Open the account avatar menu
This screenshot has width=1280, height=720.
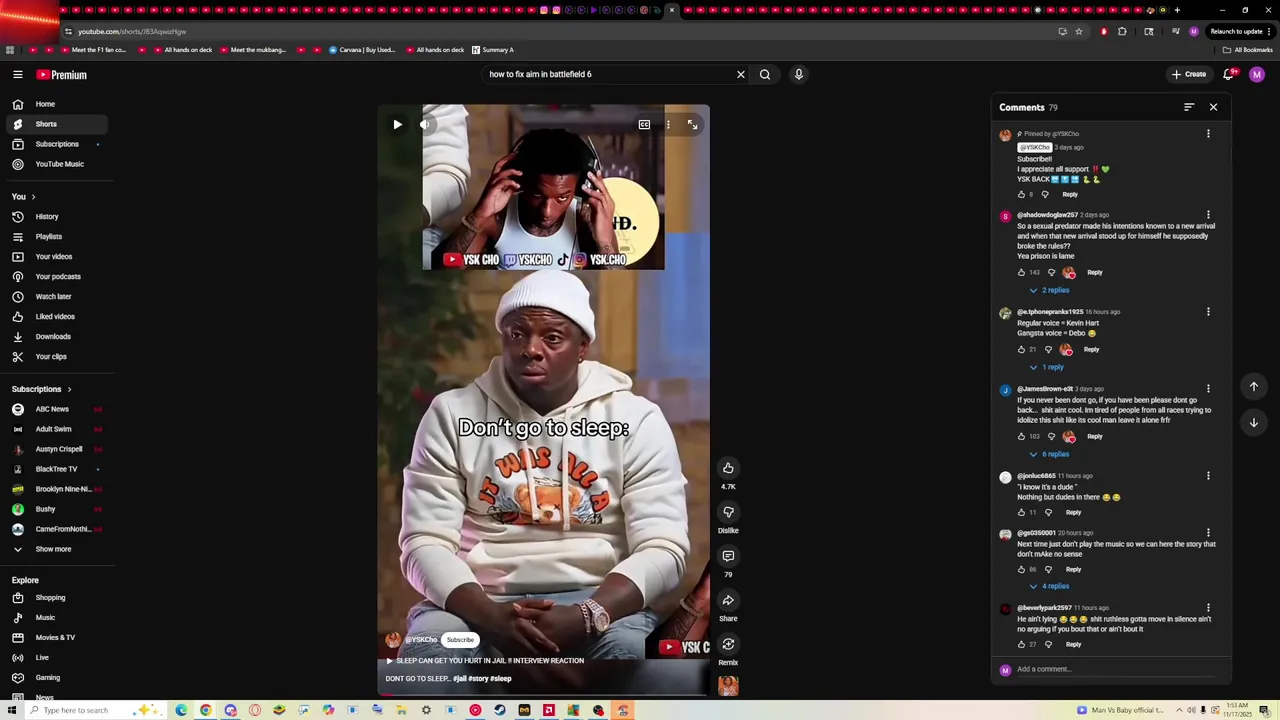(x=1257, y=74)
